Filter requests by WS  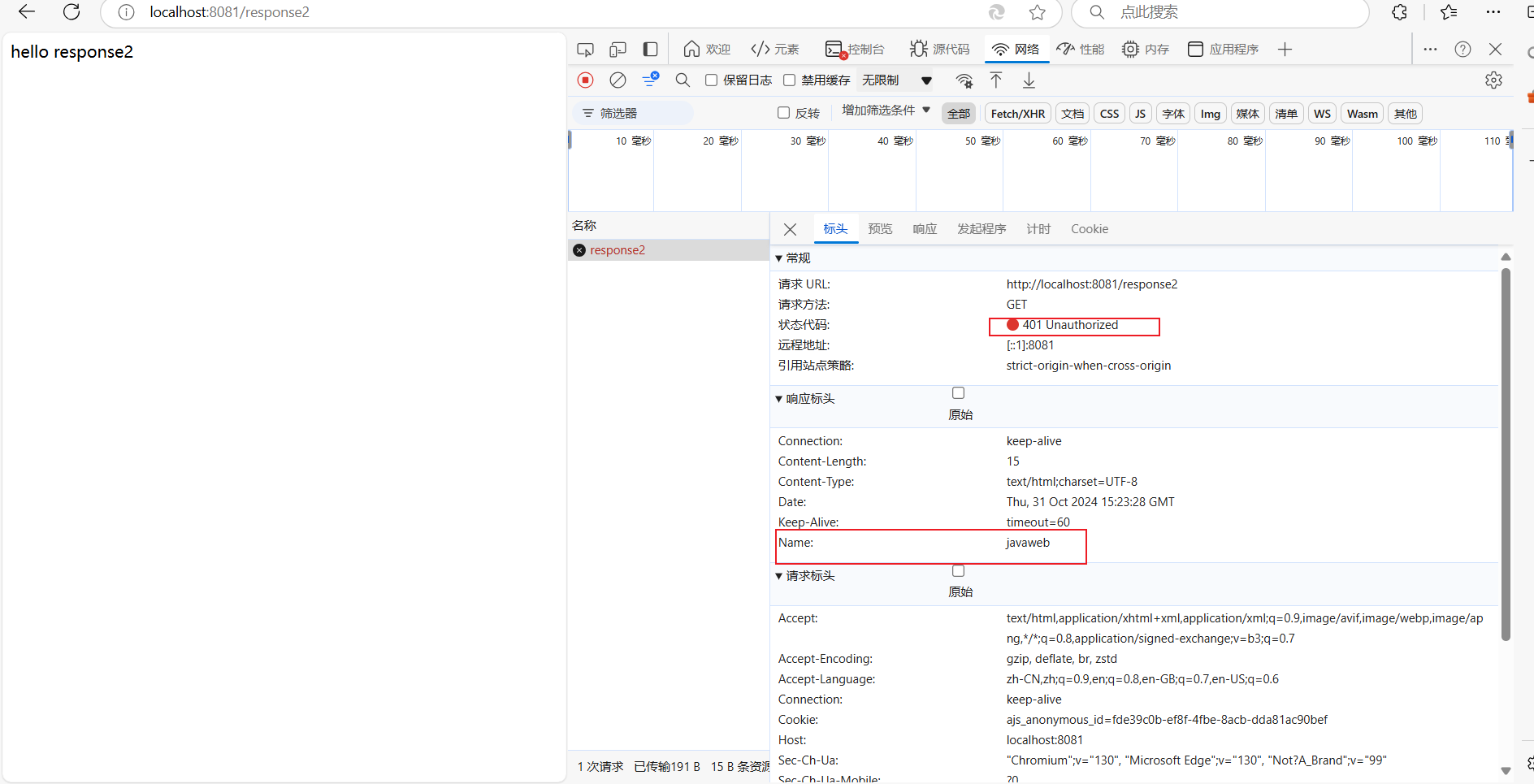click(1323, 114)
